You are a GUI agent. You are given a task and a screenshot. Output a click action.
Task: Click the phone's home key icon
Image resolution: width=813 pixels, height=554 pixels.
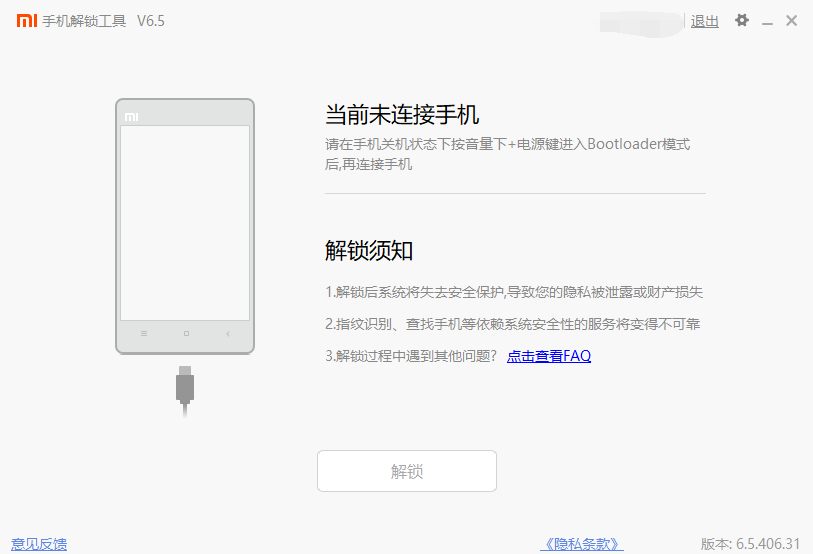coord(186,334)
